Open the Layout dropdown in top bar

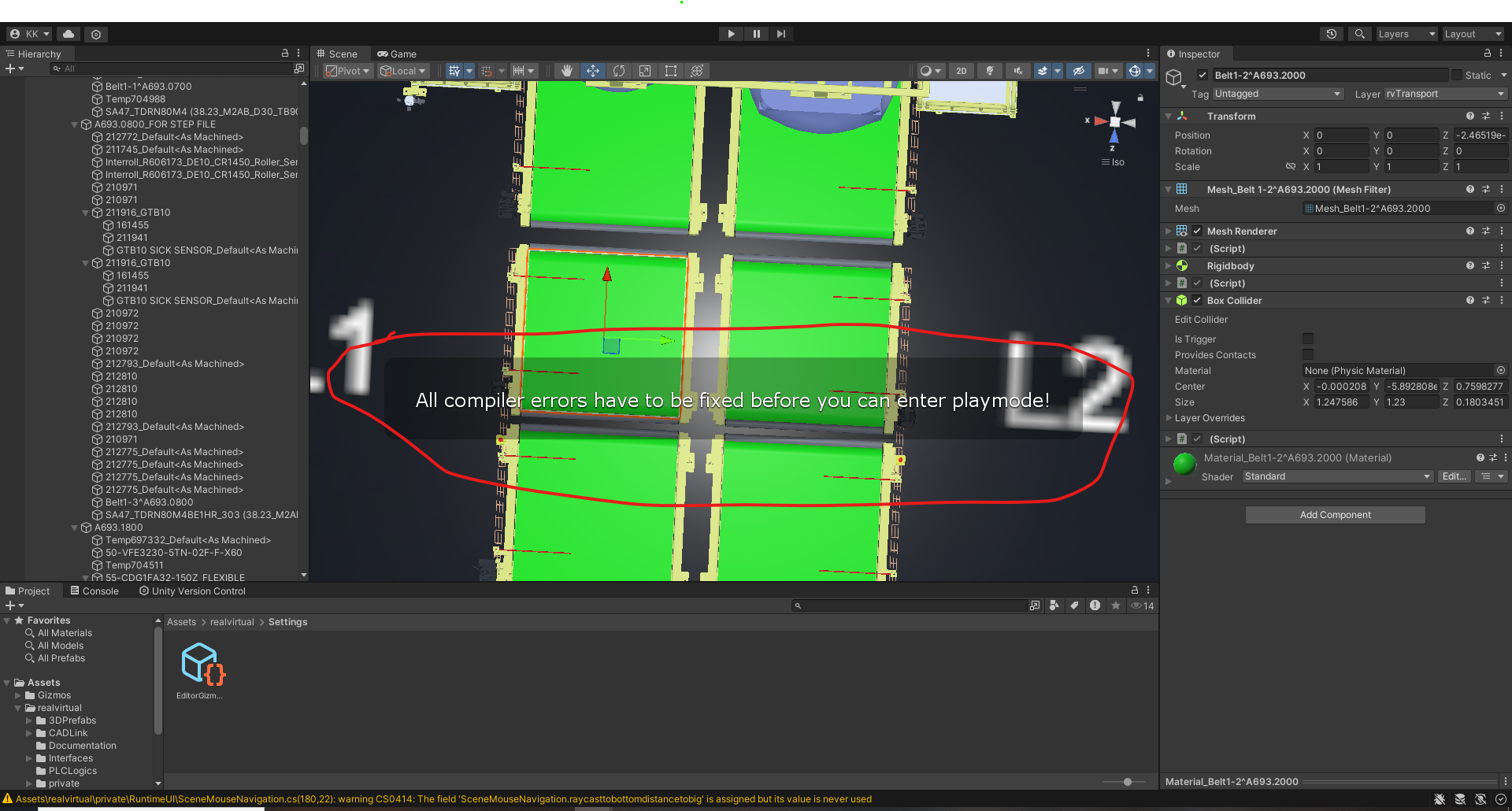1473,34
